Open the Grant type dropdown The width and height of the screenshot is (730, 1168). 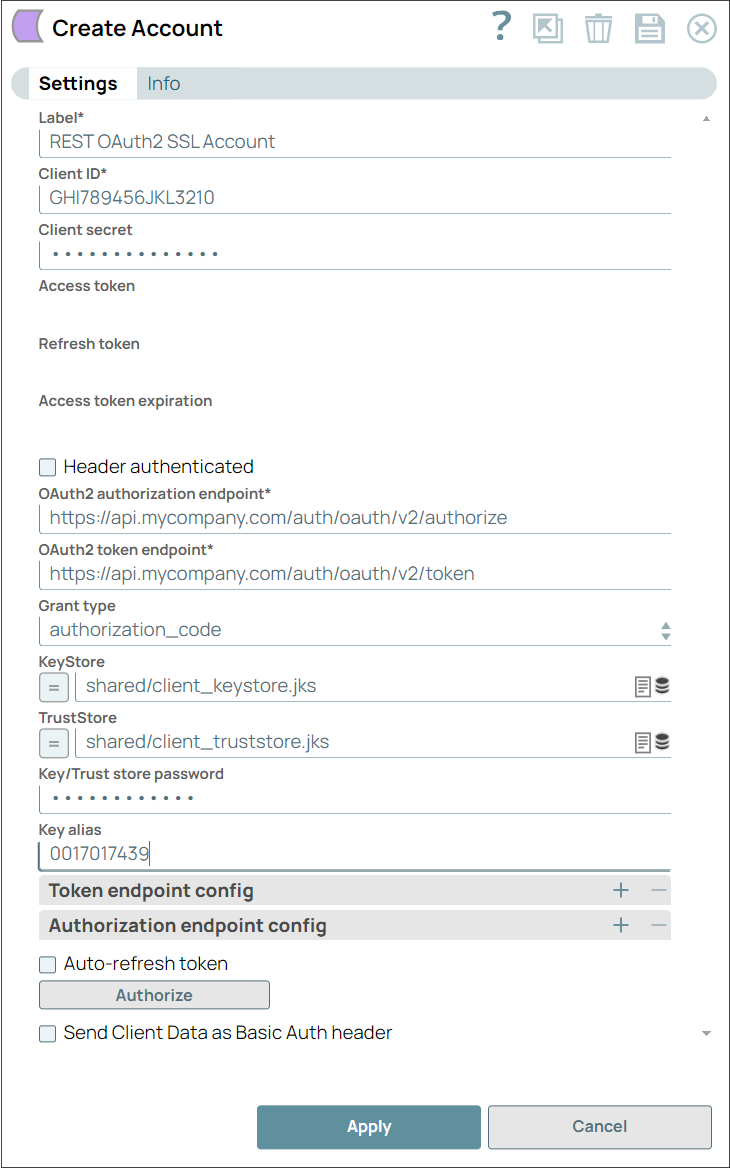pyautogui.click(x=663, y=631)
